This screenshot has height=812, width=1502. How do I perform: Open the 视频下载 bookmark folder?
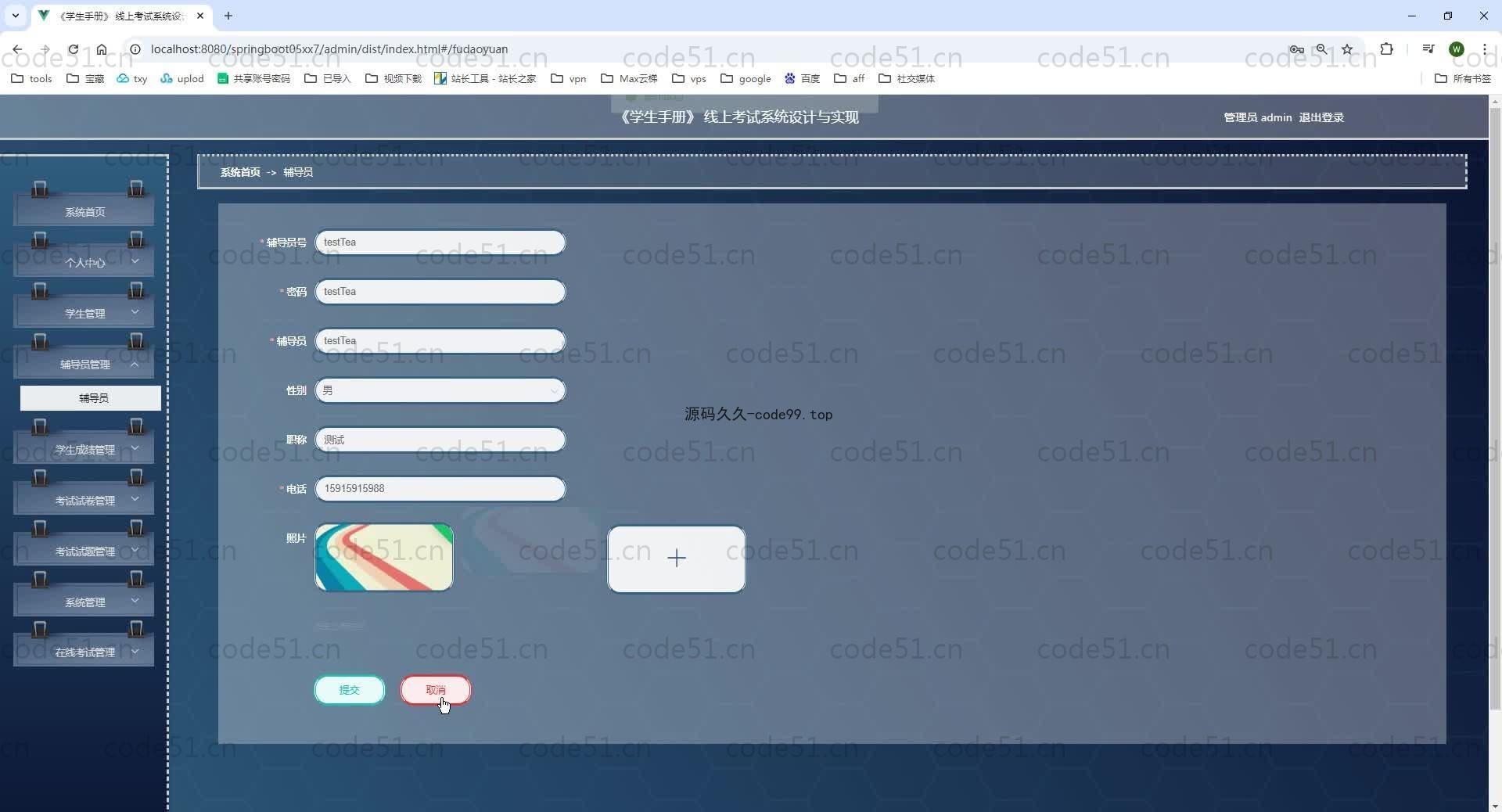point(393,78)
